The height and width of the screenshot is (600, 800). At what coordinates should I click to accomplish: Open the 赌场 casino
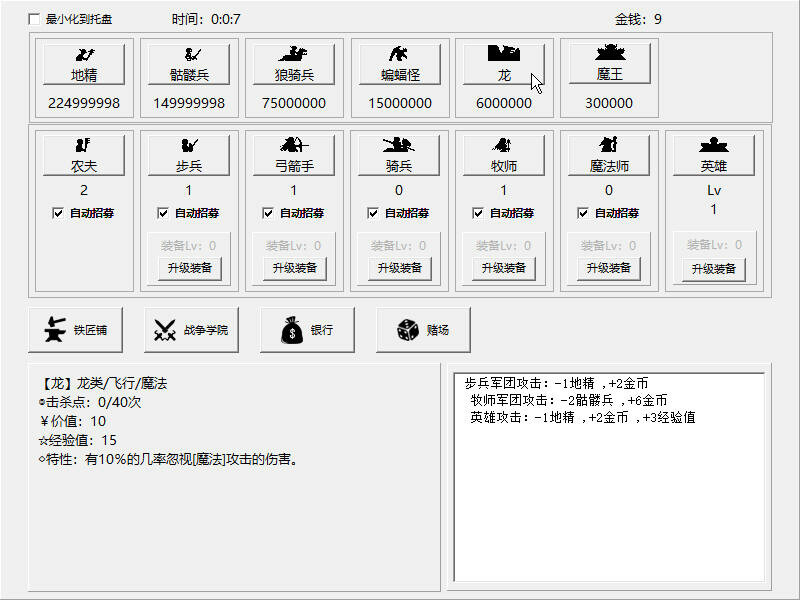tap(422, 330)
